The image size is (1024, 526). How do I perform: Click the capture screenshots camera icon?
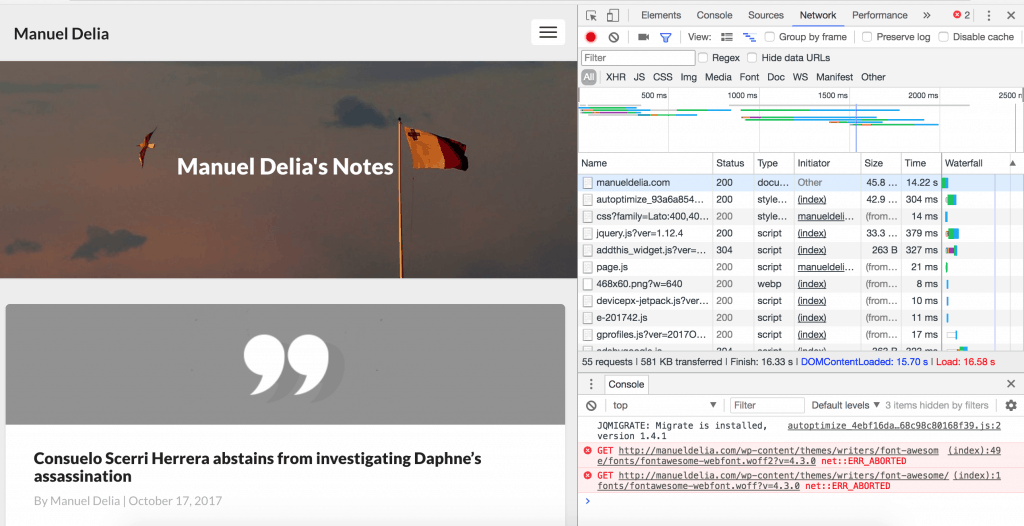coord(643,37)
